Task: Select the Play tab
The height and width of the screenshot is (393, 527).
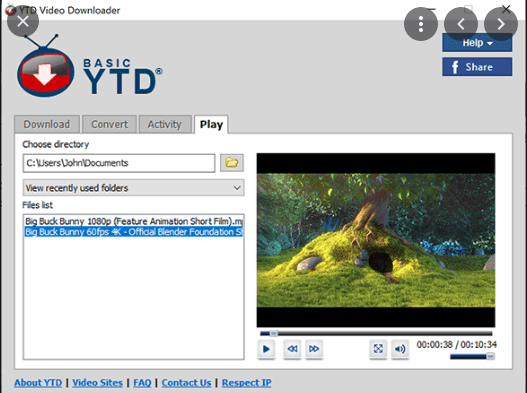Action: 211,124
